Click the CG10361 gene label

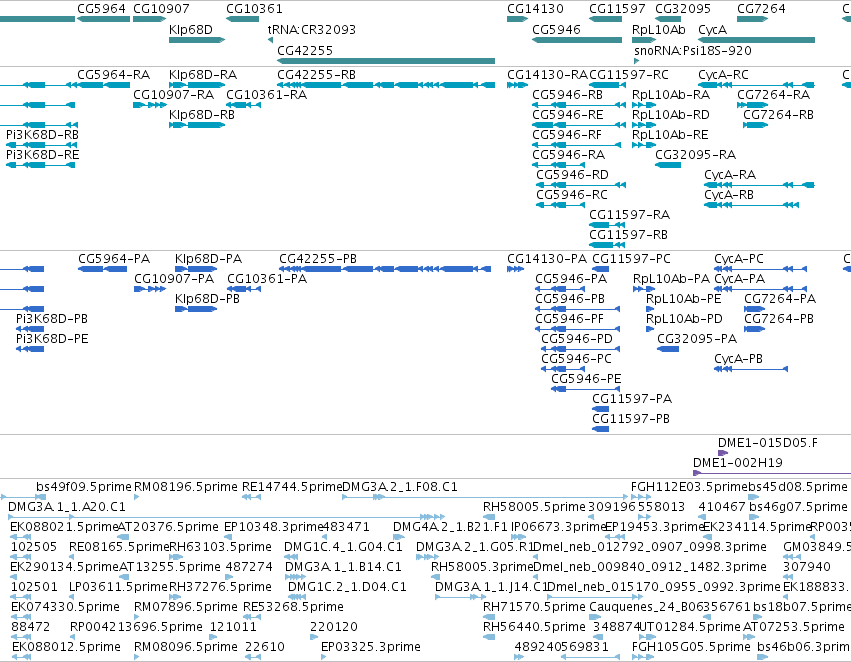click(254, 9)
